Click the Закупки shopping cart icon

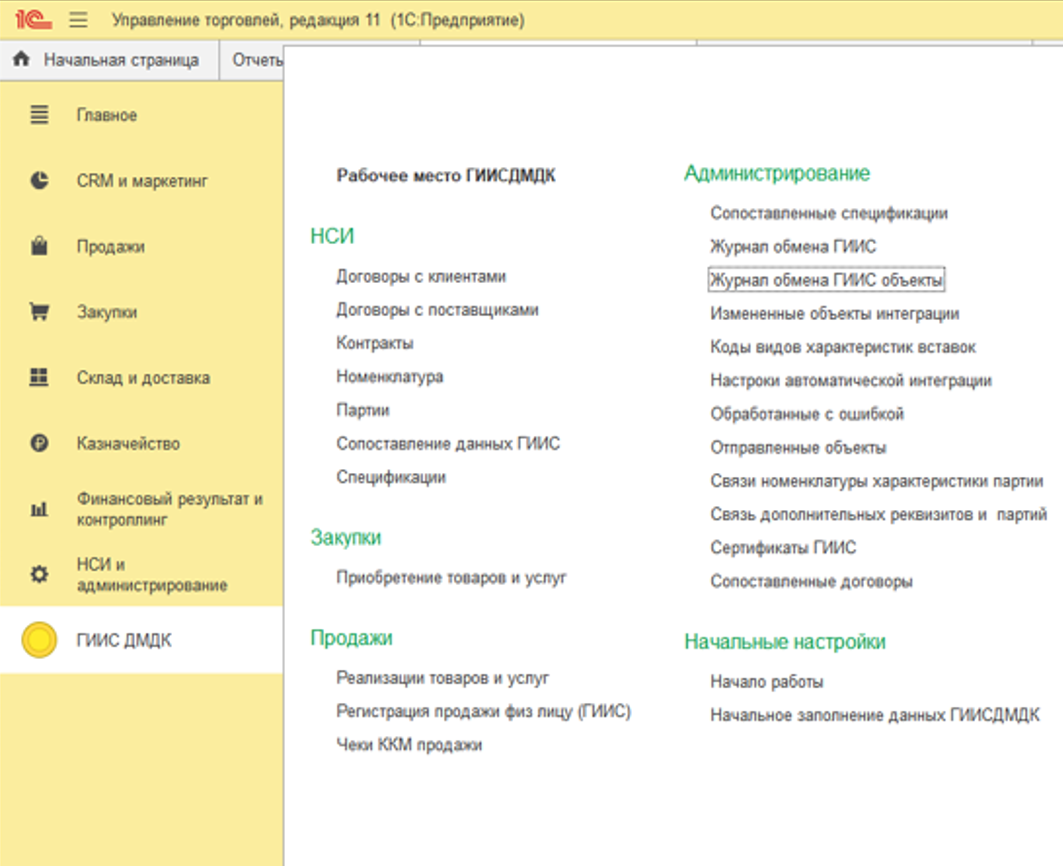(39, 312)
